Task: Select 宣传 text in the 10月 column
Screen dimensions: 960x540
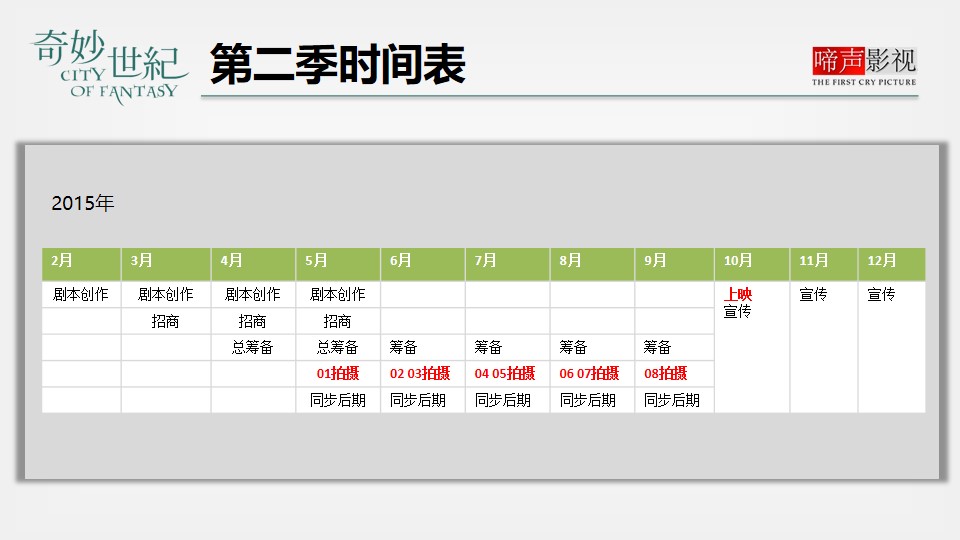Action: coord(737,312)
